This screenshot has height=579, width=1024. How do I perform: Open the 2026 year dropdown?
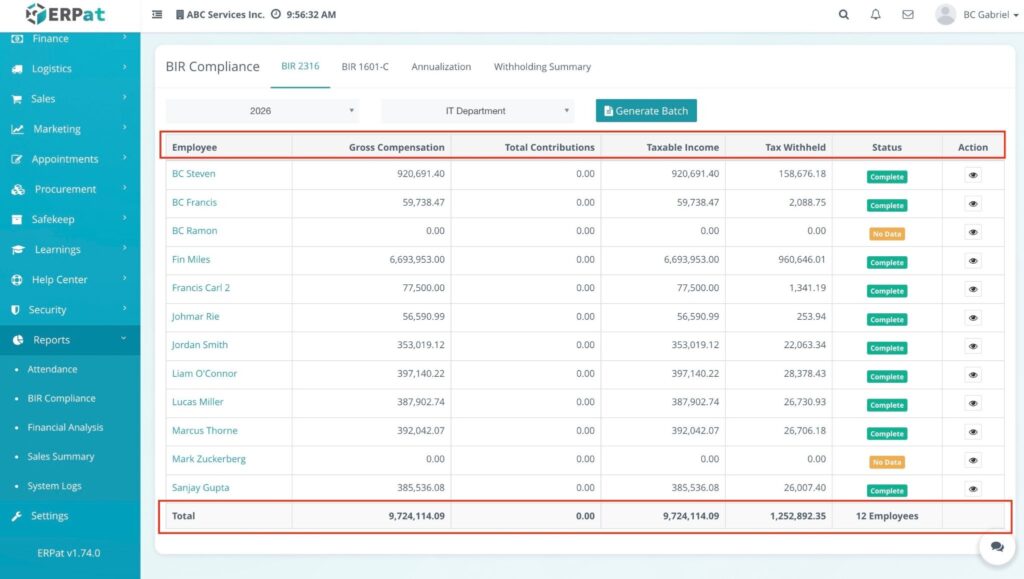click(262, 111)
